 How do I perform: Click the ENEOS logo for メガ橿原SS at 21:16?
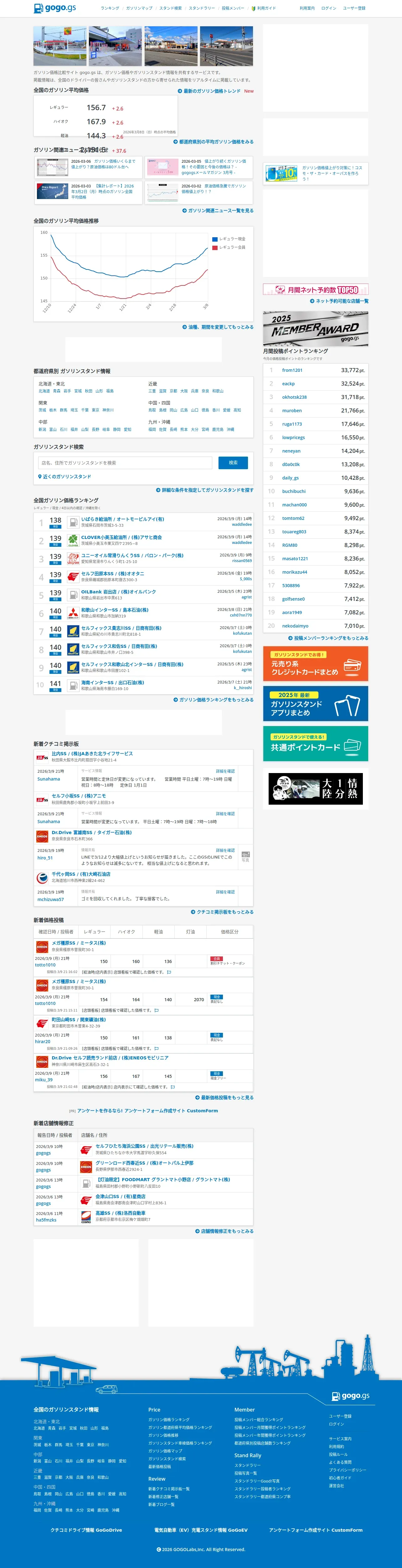click(x=42, y=946)
